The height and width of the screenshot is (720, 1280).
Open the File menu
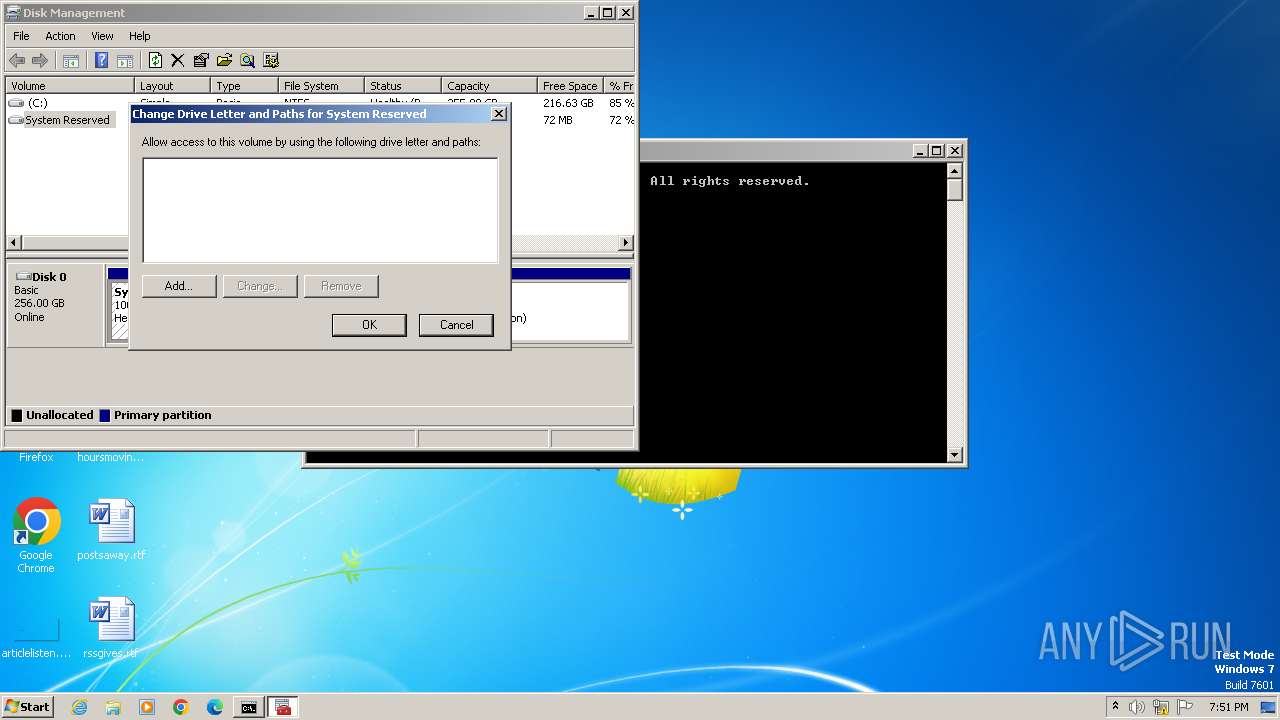click(x=21, y=36)
